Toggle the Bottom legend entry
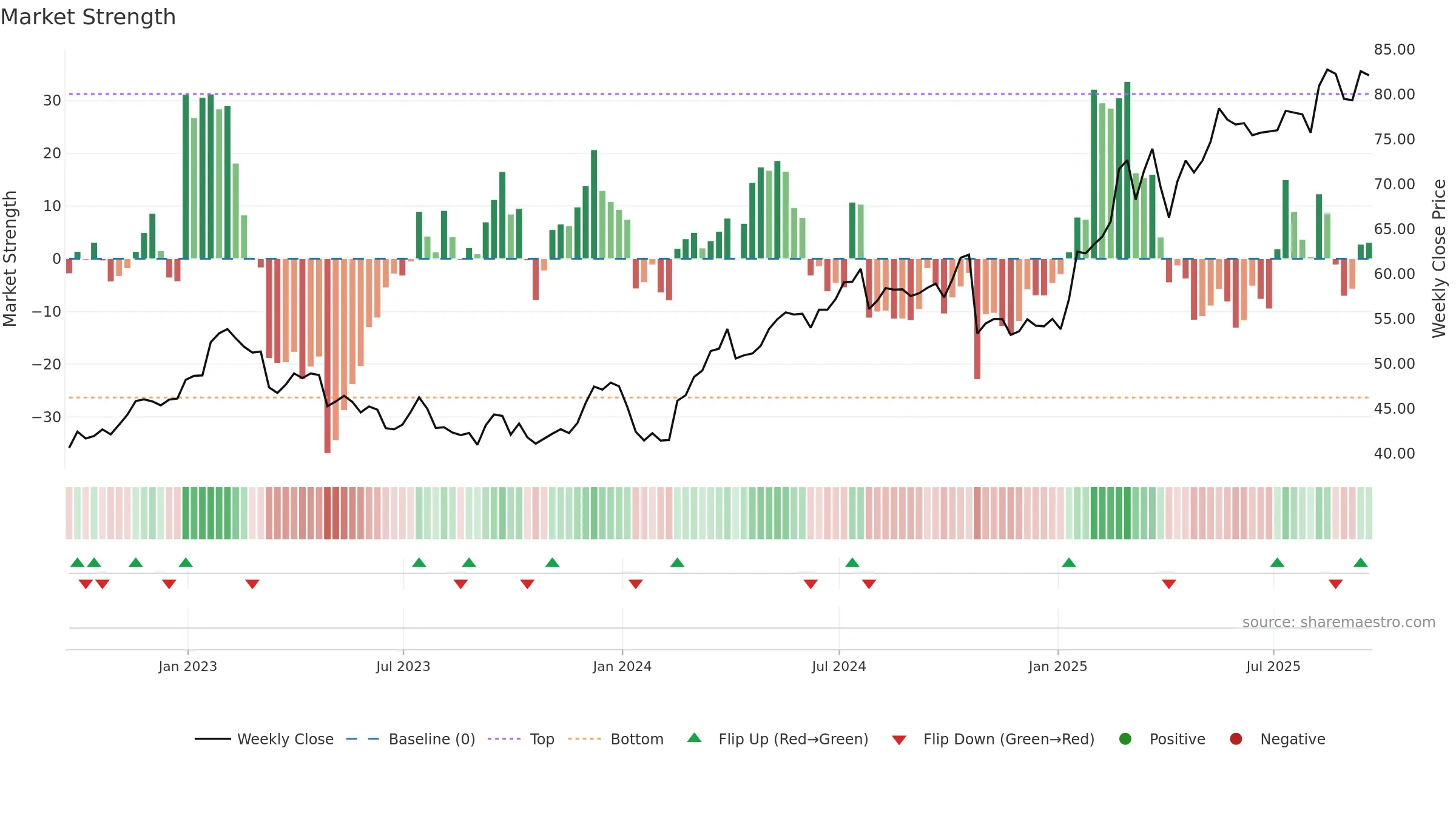This screenshot has width=1456, height=819. point(616,739)
